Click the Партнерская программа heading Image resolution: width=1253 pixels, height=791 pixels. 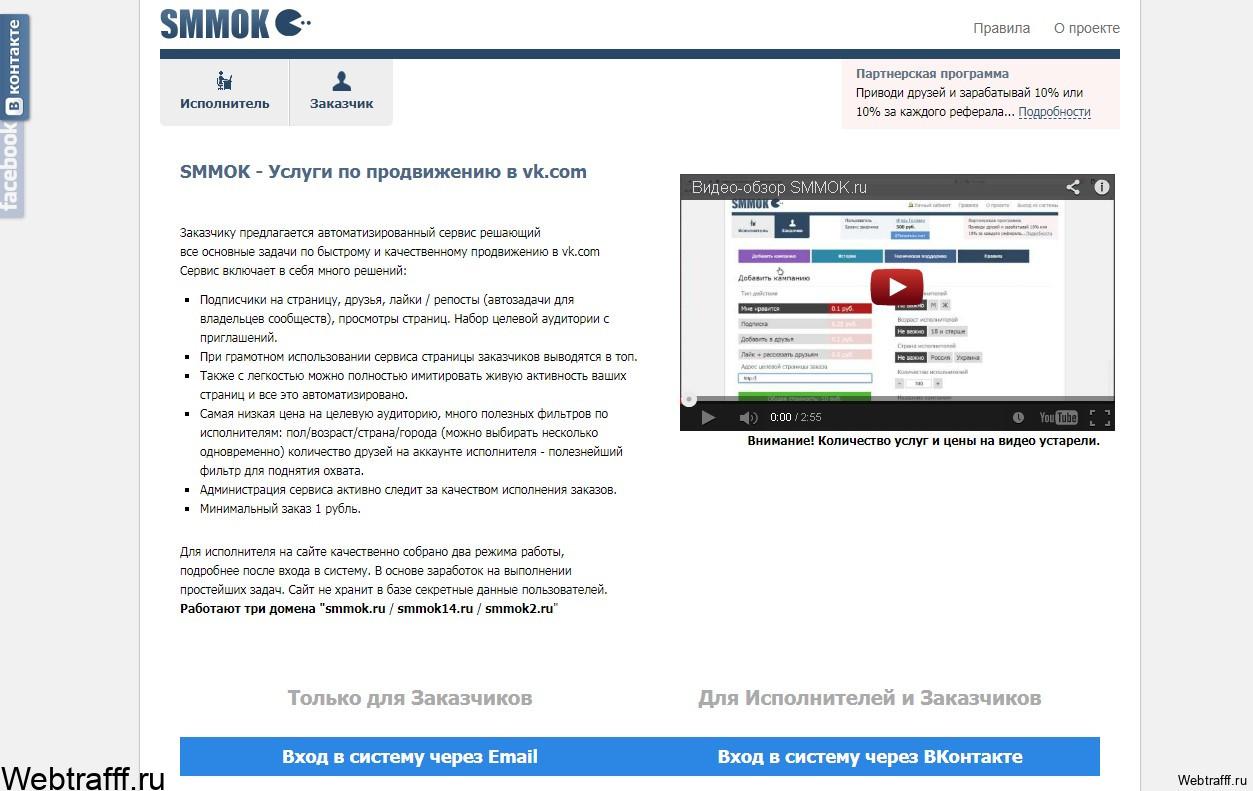[932, 73]
